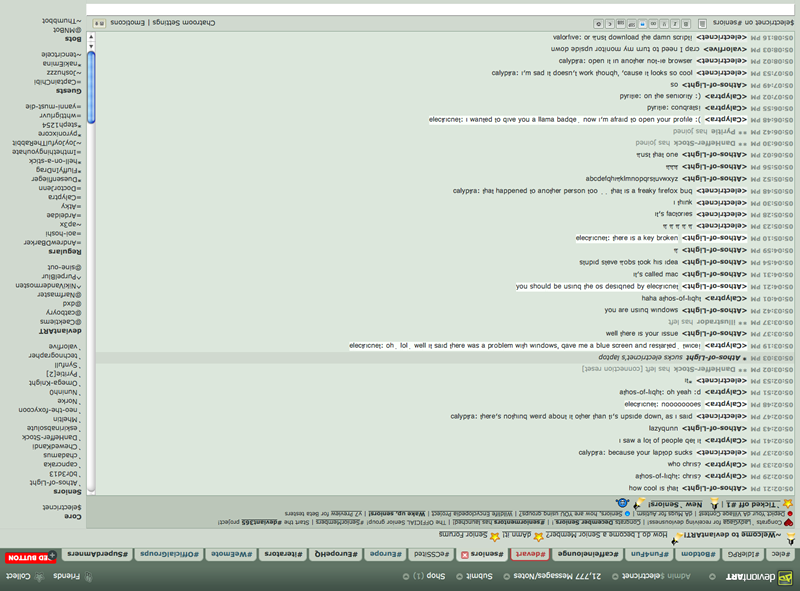
Task: Click the deviantART logo icon
Action: coord(785,578)
